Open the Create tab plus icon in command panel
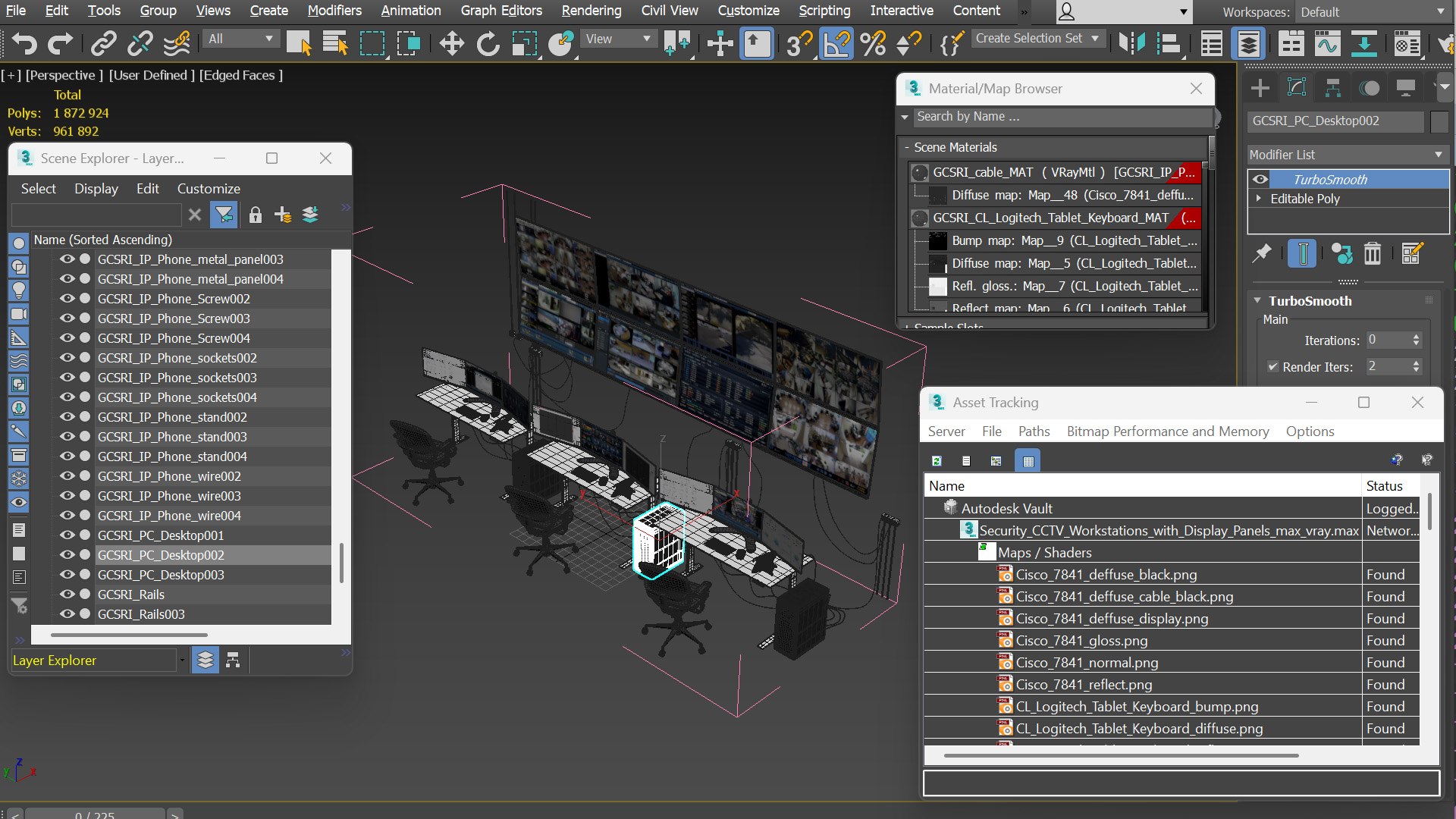The image size is (1456, 819). click(1260, 88)
